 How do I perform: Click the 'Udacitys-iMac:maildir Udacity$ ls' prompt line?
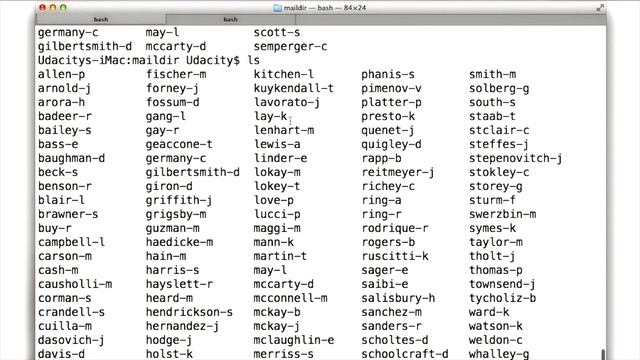pyautogui.click(x=149, y=60)
